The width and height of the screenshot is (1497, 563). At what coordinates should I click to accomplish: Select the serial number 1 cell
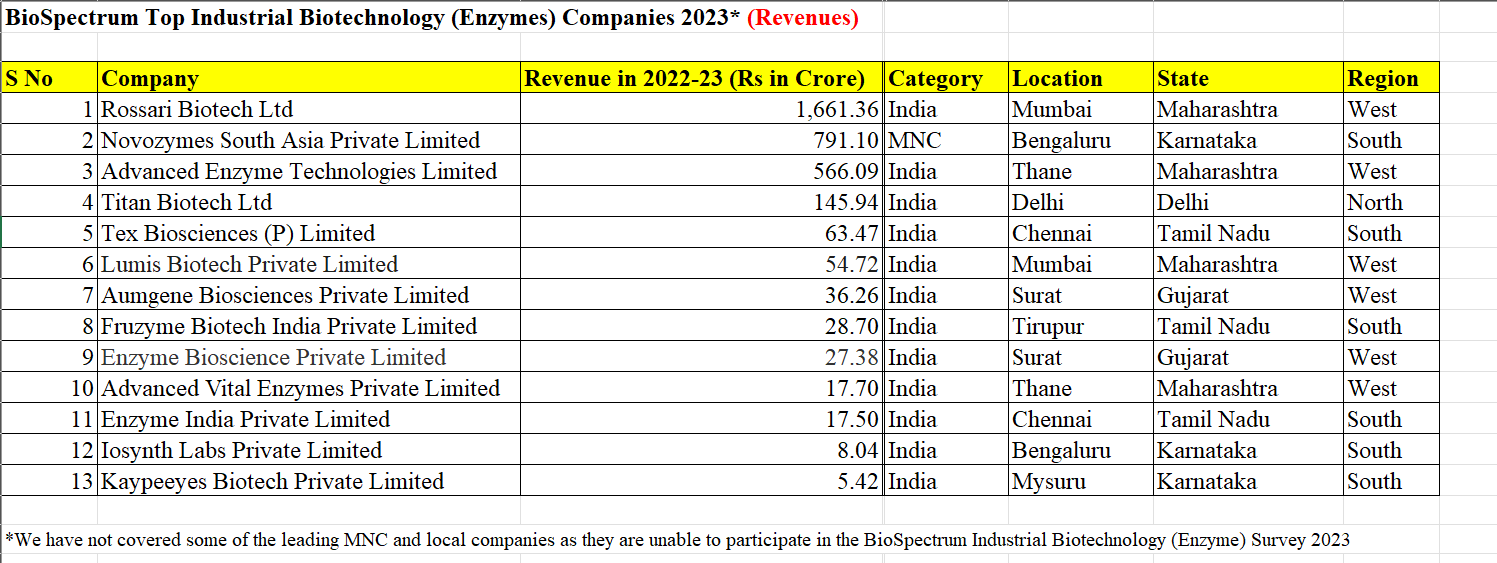click(49, 109)
